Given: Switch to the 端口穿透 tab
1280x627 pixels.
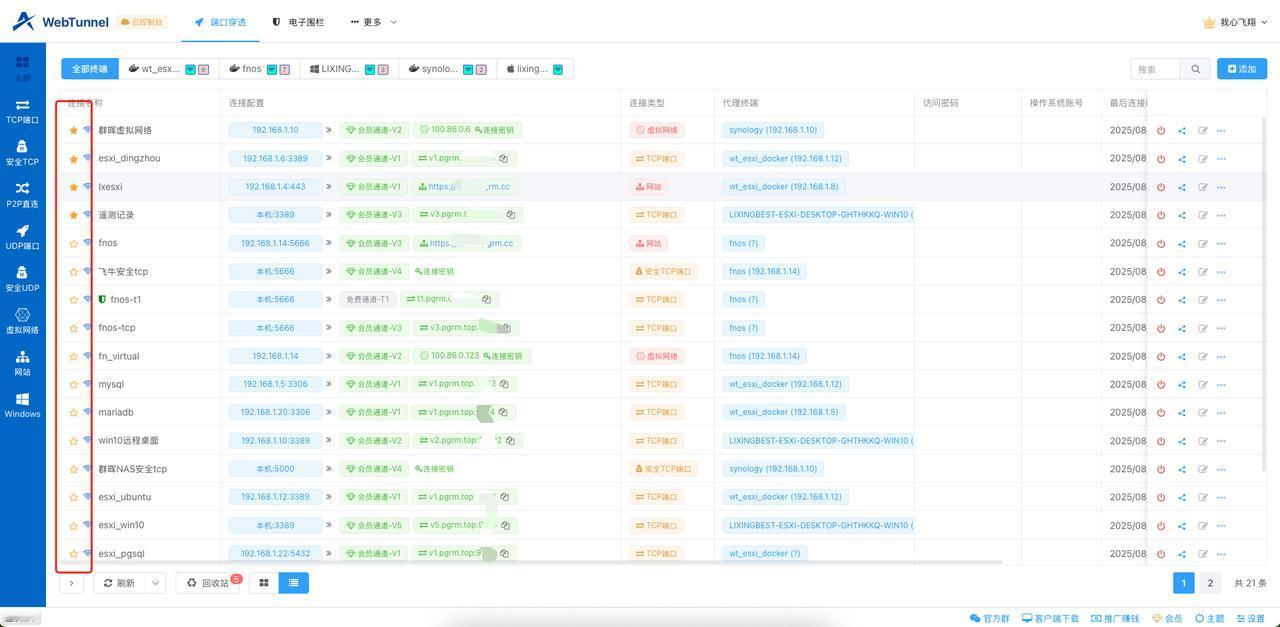Looking at the screenshot, I should coord(220,22).
